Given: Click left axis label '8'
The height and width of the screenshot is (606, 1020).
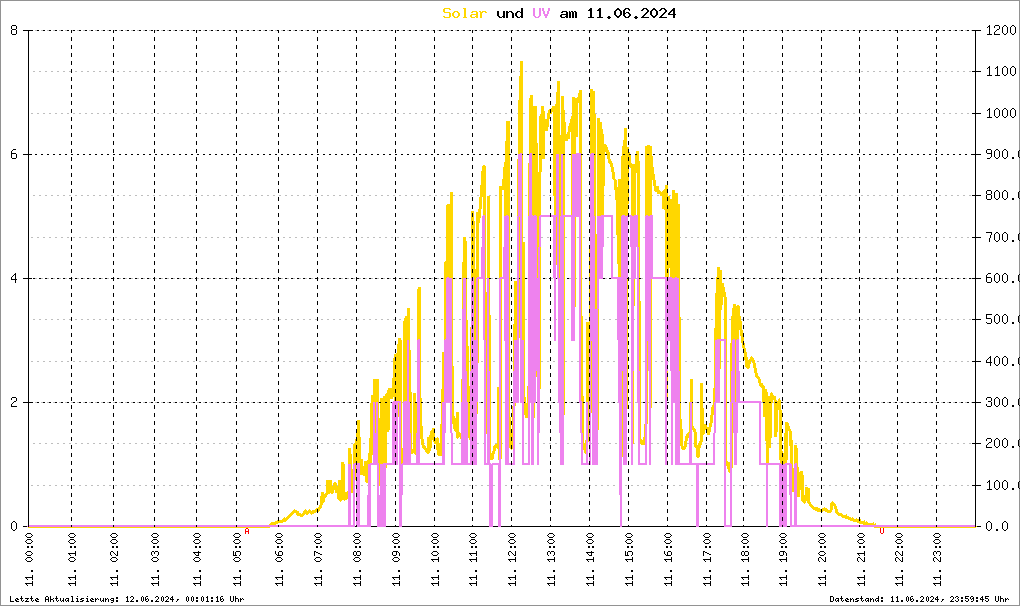Looking at the screenshot, I should click(14, 30).
